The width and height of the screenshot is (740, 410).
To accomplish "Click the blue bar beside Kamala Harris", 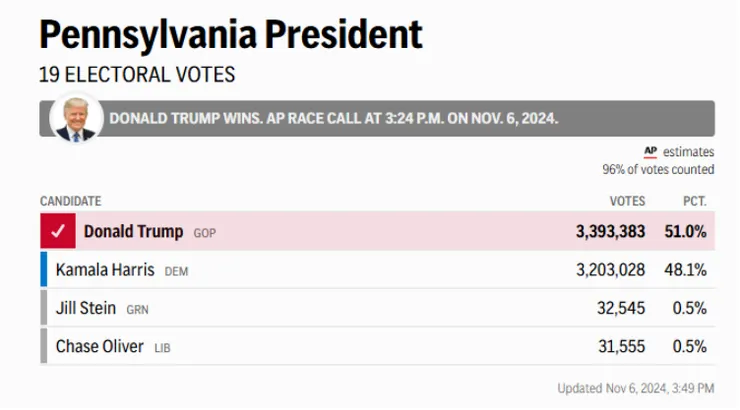I will pos(44,270).
